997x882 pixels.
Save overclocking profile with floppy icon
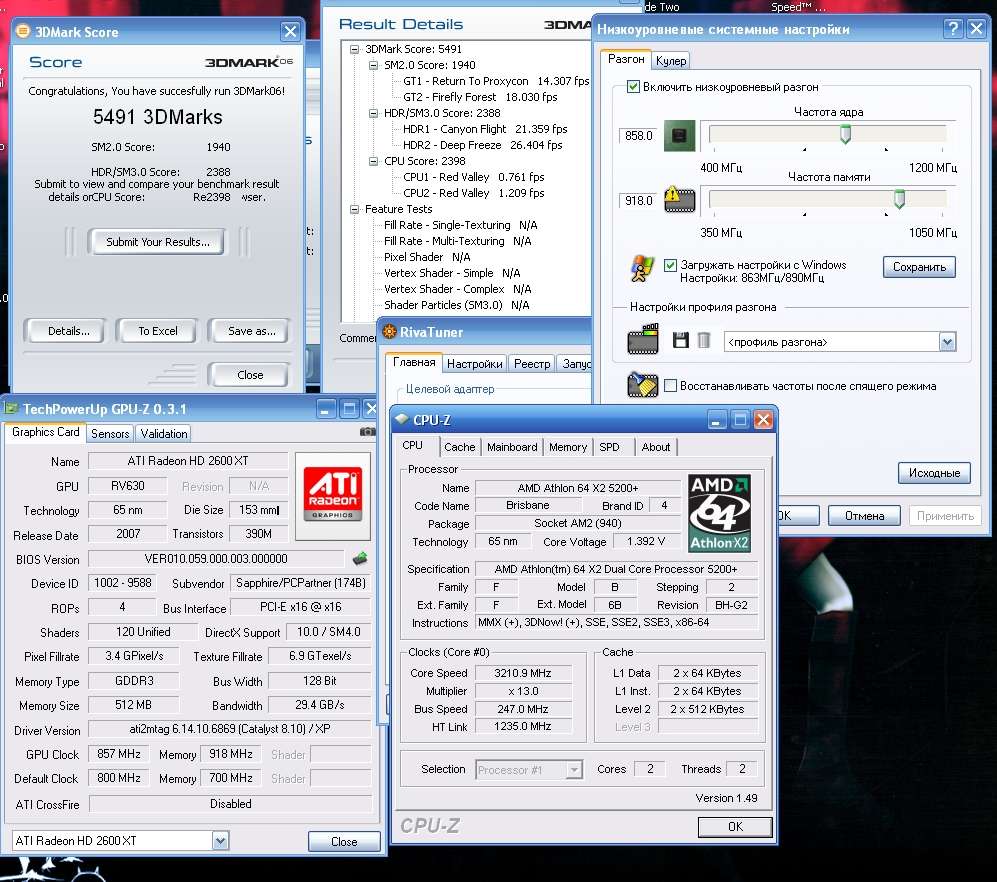(x=680, y=340)
